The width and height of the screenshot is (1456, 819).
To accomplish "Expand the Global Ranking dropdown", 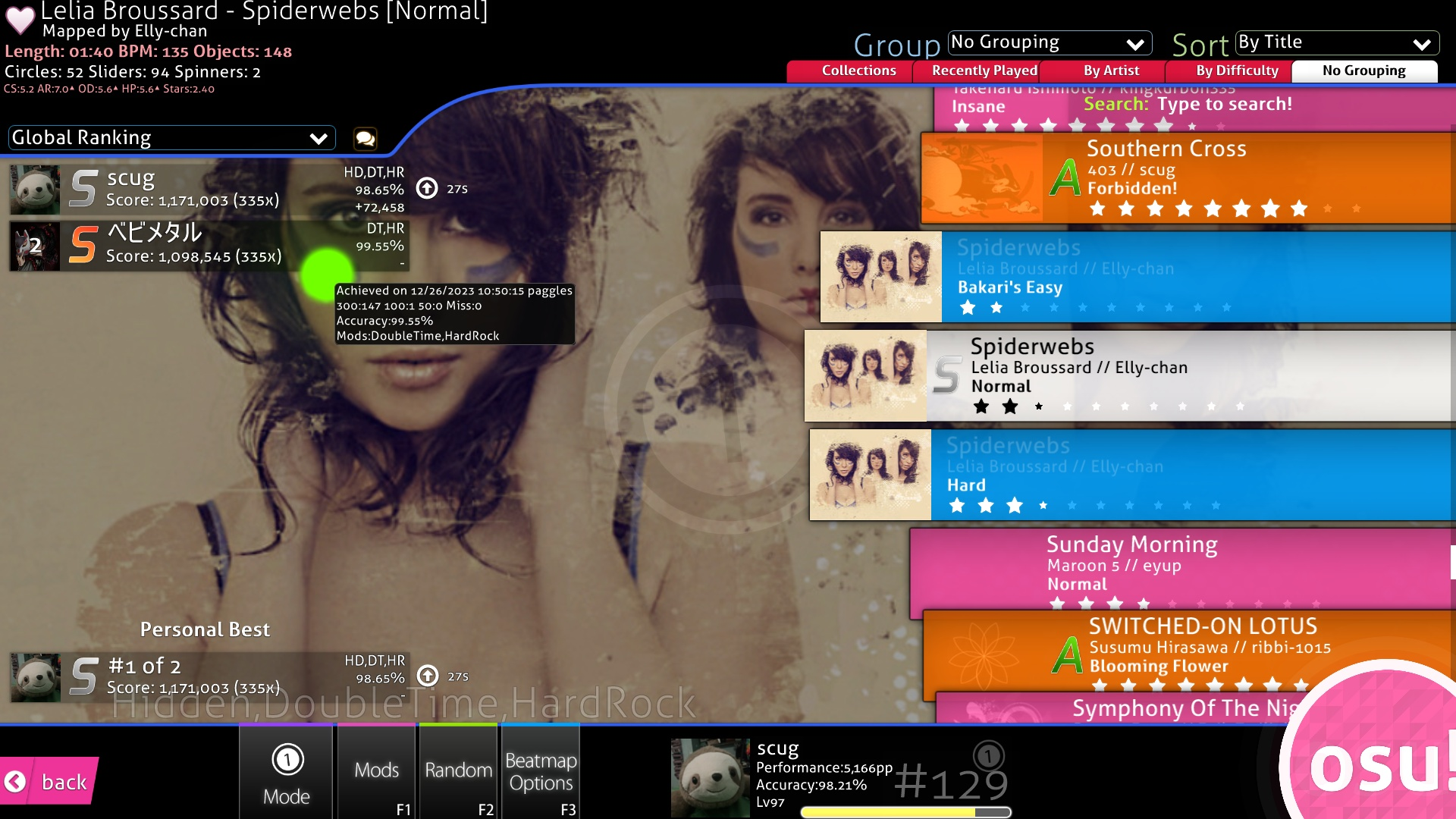I will [x=171, y=138].
